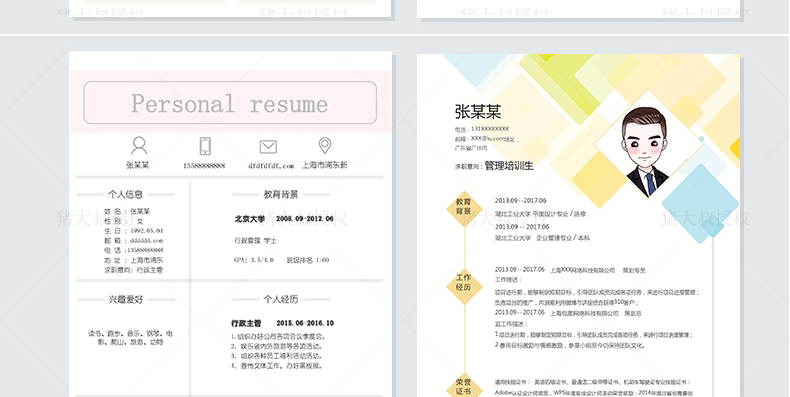Viewport: 790px width, 397px height.
Task: Click the 性别: 女 line
Action: [x=124, y=221]
